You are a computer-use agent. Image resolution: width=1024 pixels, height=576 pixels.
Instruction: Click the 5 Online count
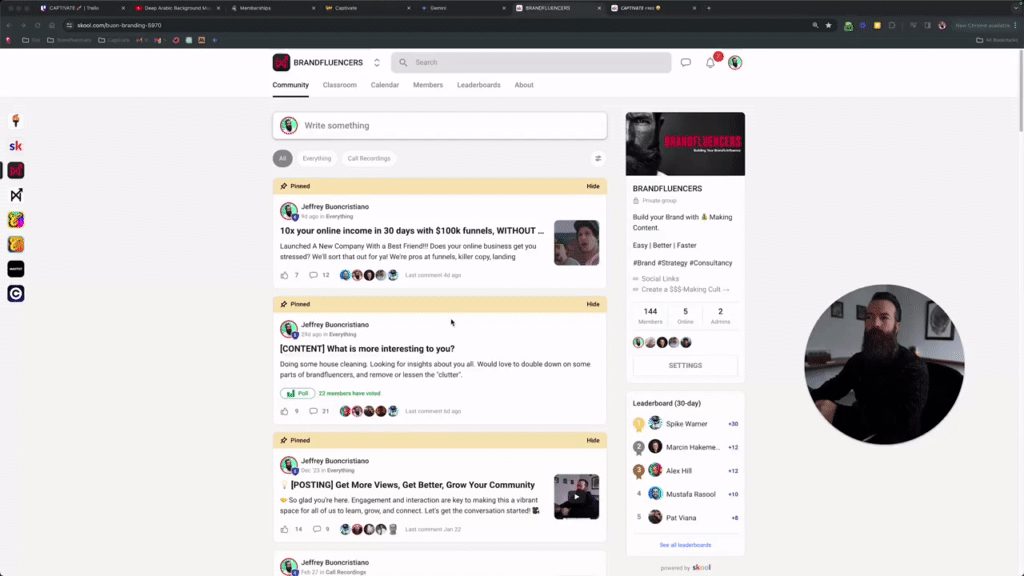tap(685, 316)
